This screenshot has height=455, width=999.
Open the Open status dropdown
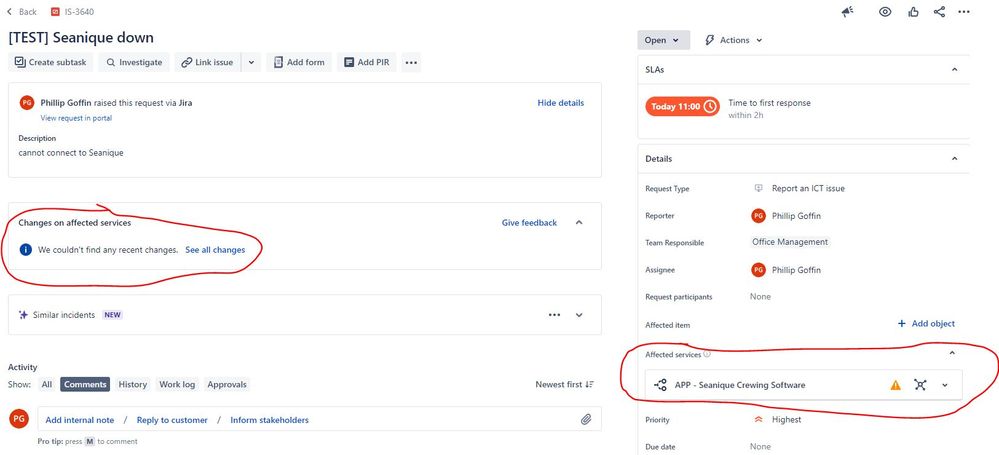click(663, 40)
